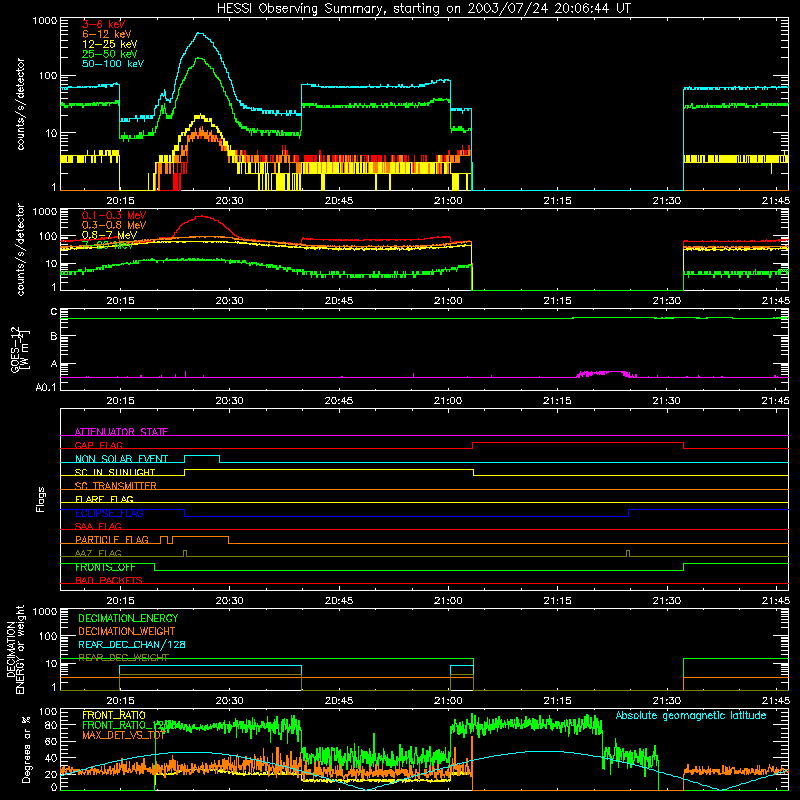The image size is (800, 800).
Task: Click counts/s/detector title of the MeV plot
Action: pos(20,249)
